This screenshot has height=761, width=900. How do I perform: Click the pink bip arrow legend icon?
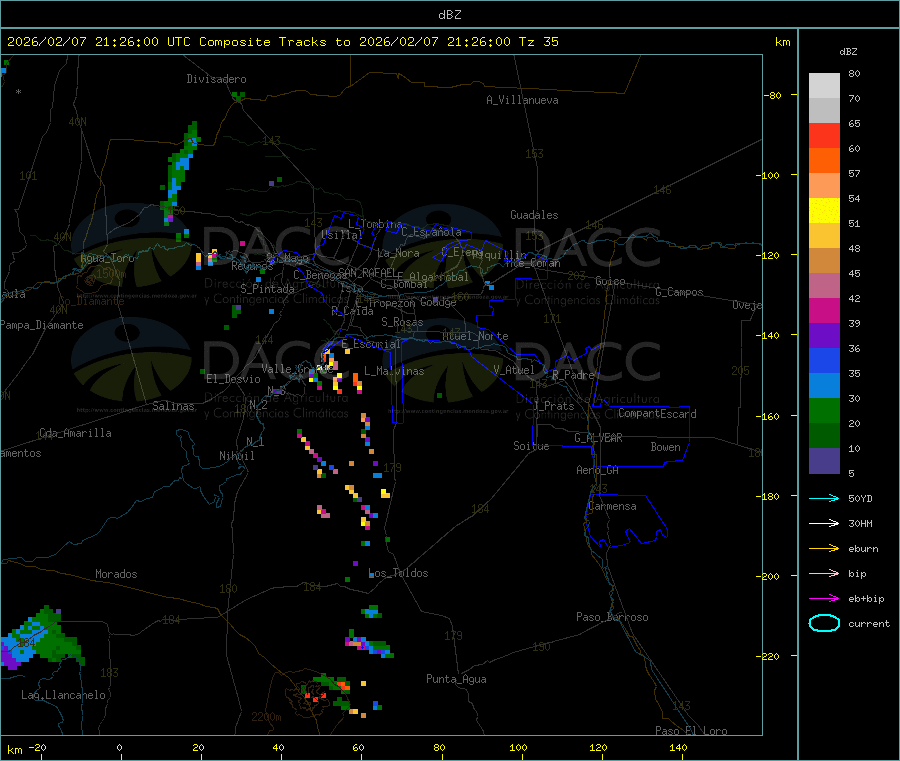tap(824, 573)
